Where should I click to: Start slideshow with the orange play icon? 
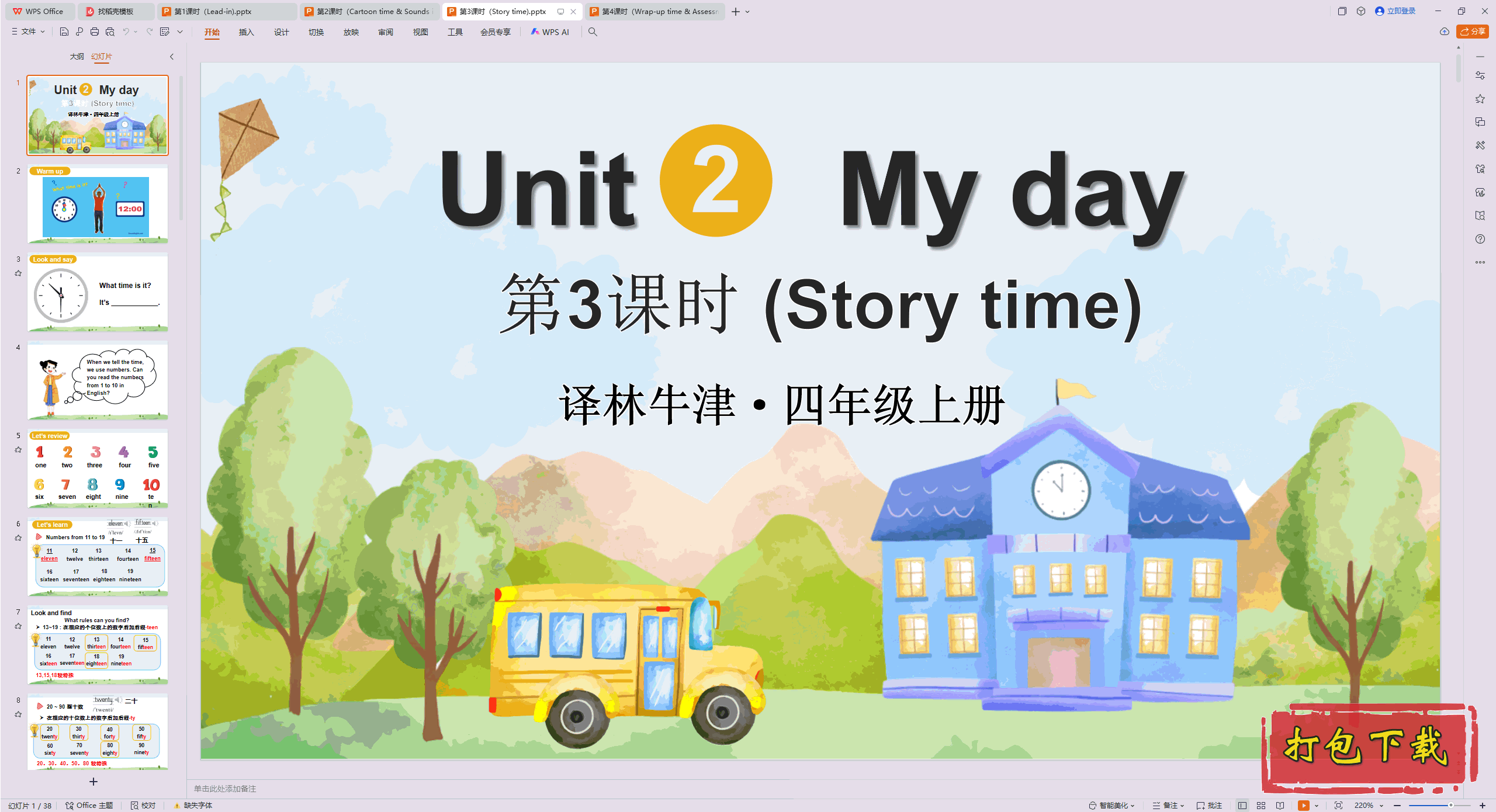tap(1304, 805)
